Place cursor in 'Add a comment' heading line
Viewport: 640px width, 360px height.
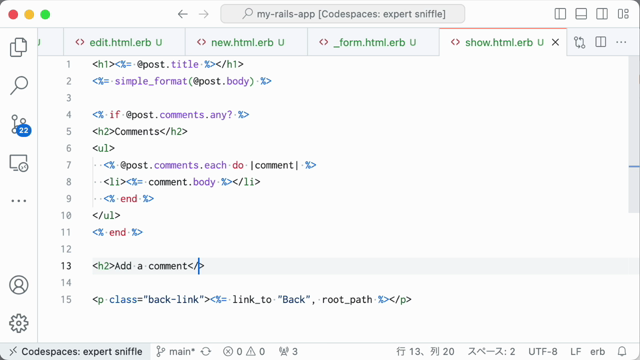(x=148, y=266)
